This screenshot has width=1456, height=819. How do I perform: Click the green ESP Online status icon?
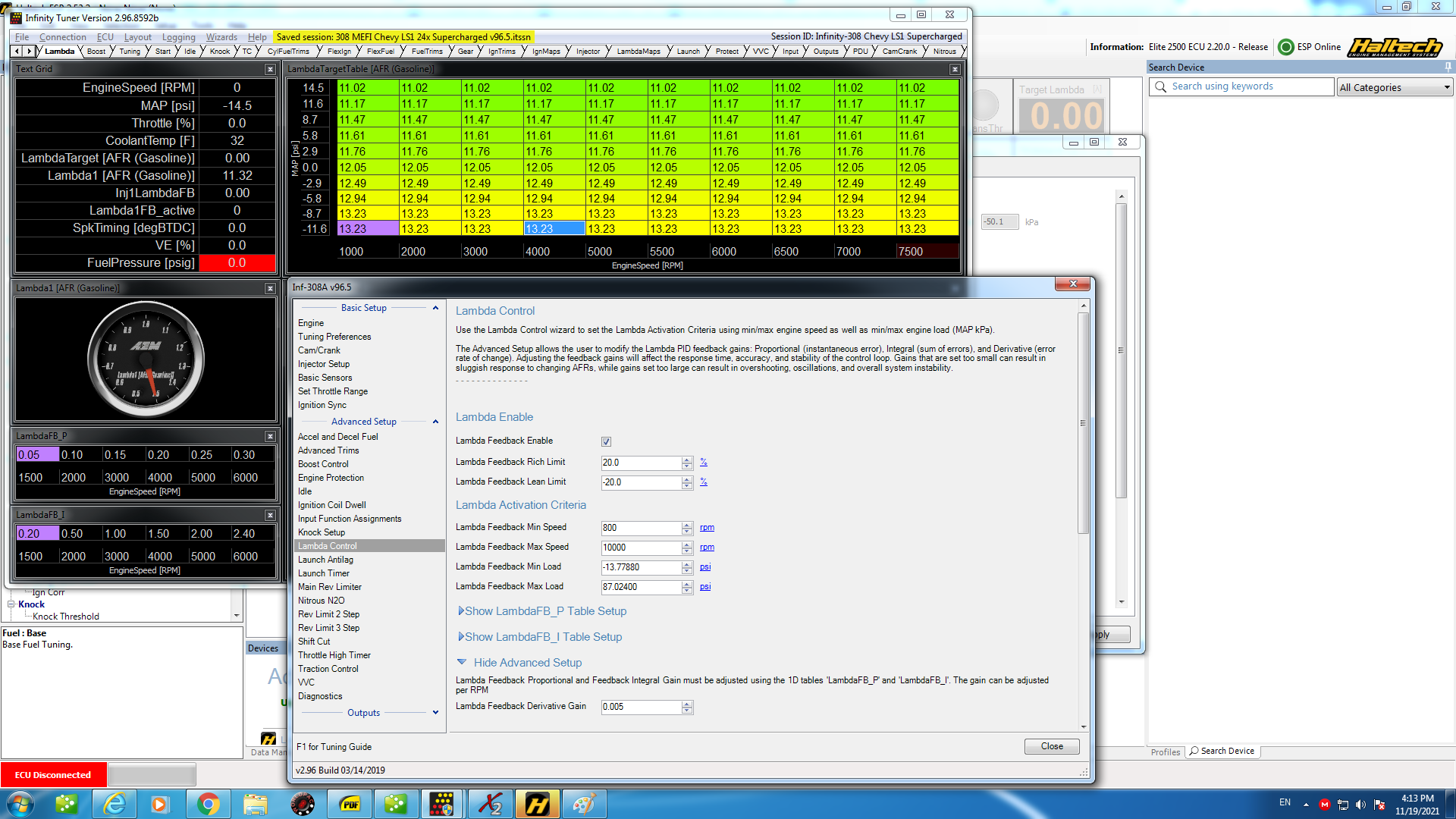click(x=1286, y=47)
